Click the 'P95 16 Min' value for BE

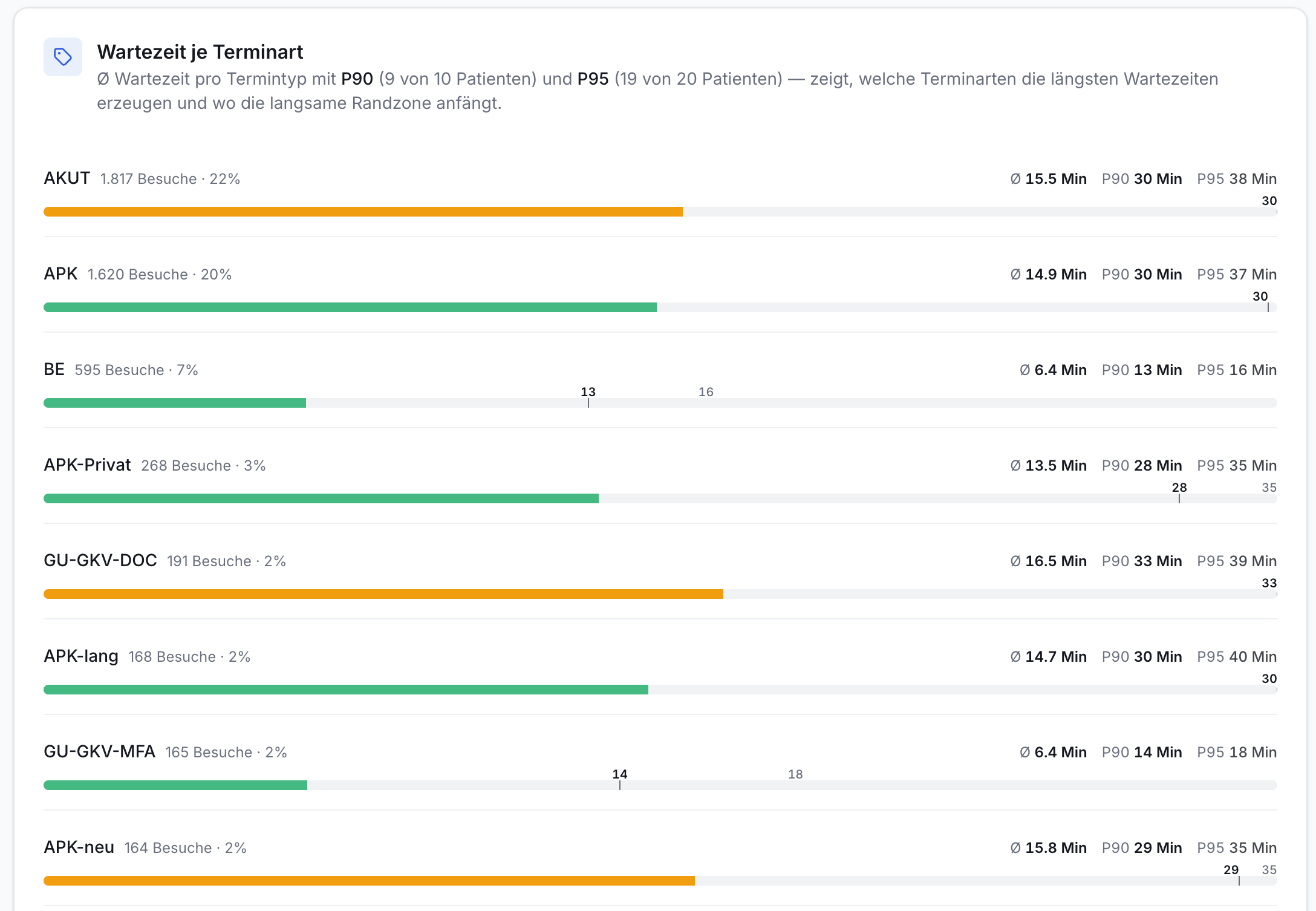pos(1237,370)
